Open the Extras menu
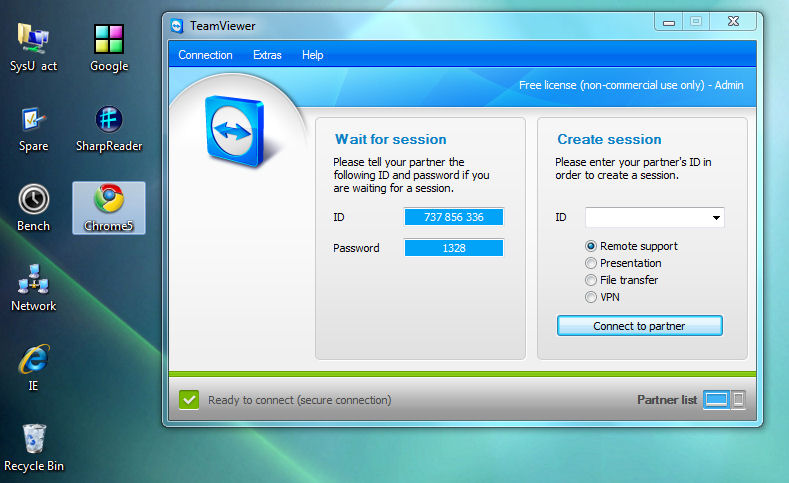 pyautogui.click(x=267, y=55)
